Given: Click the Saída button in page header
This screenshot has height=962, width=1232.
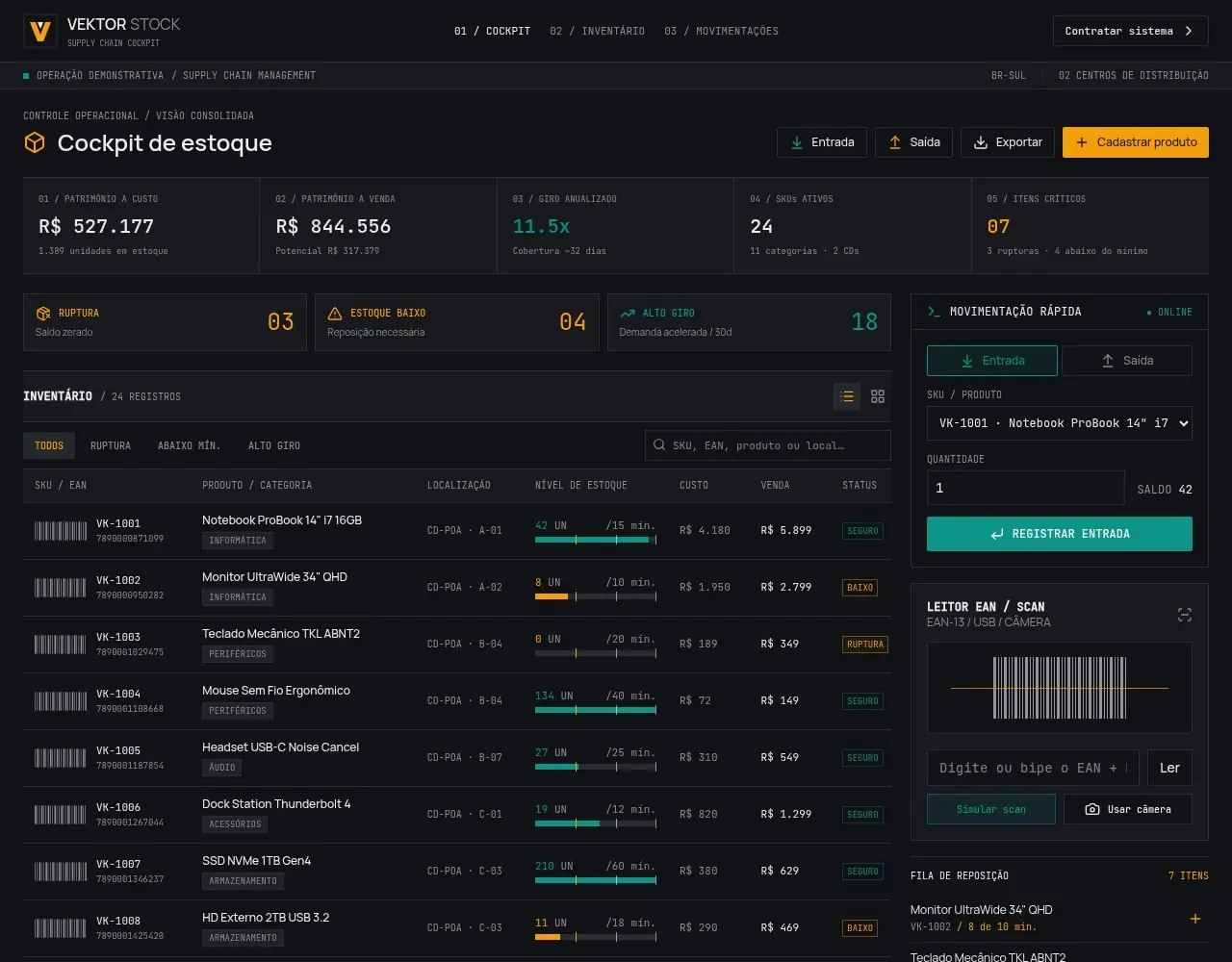Looking at the screenshot, I should 913,142.
